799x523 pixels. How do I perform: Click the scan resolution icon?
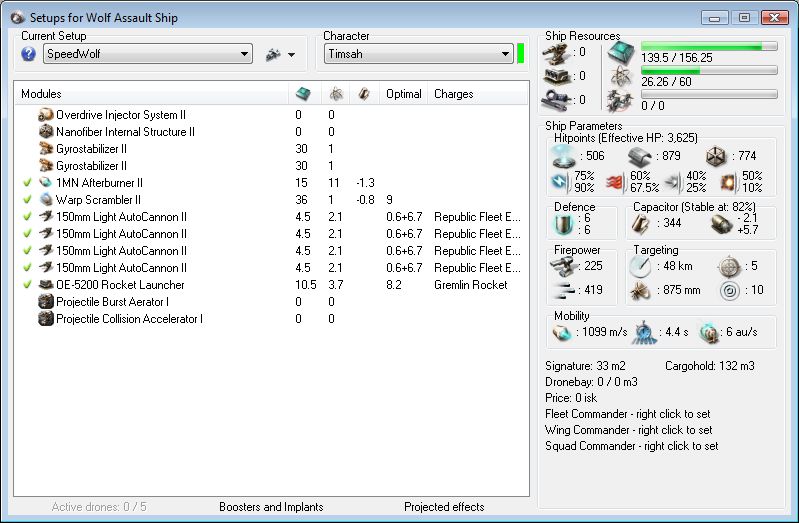[640, 291]
